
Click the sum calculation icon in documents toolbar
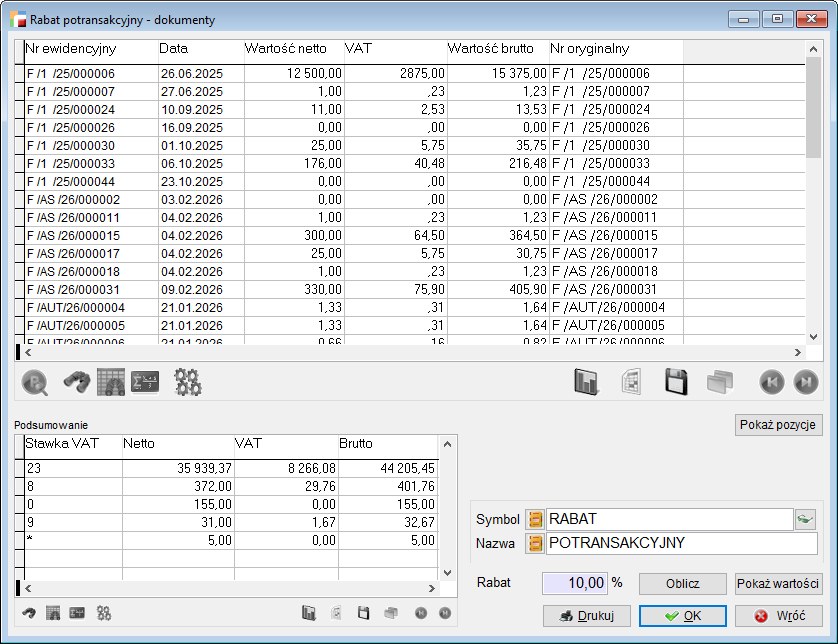tap(145, 382)
